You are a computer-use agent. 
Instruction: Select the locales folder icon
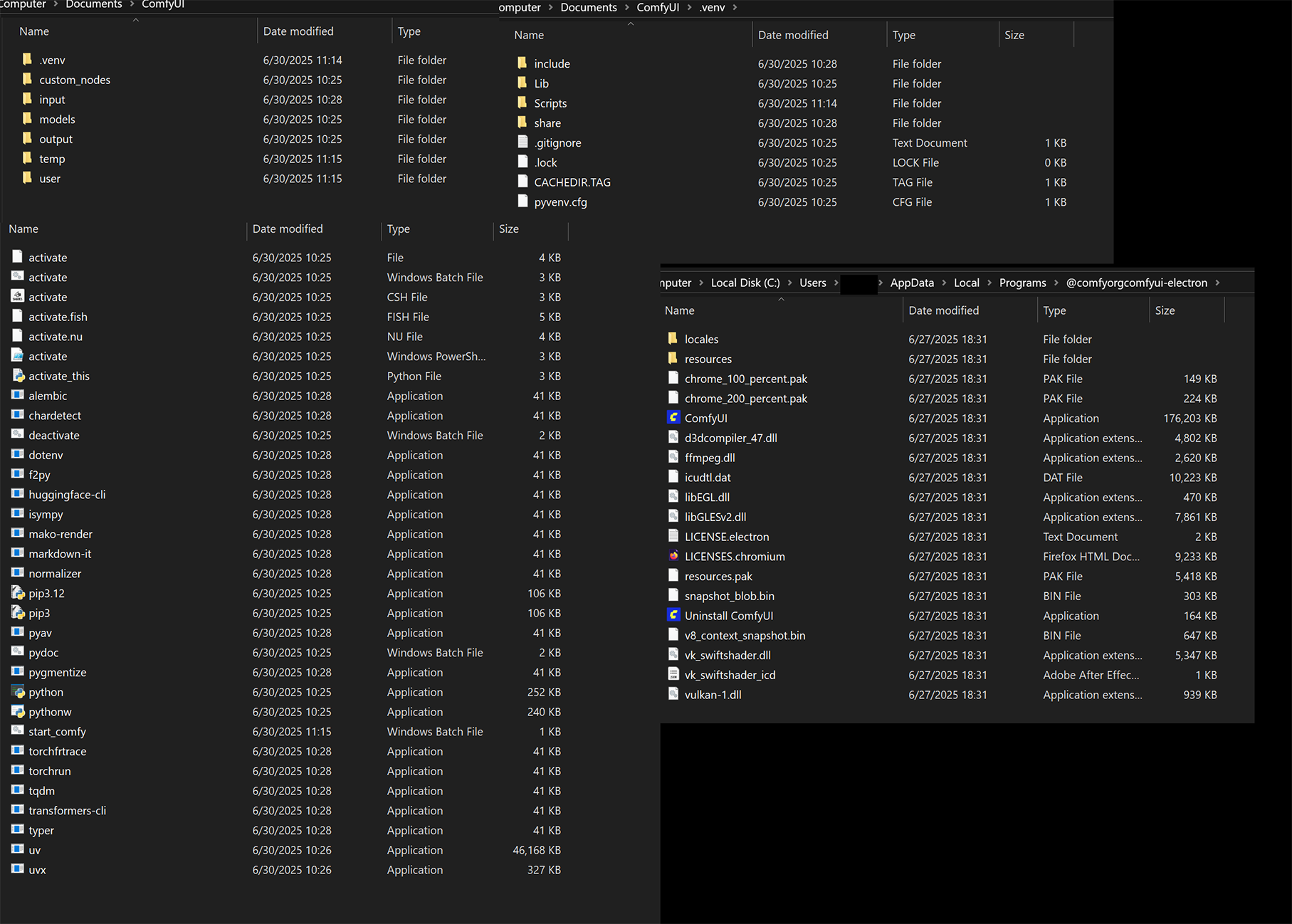point(673,339)
